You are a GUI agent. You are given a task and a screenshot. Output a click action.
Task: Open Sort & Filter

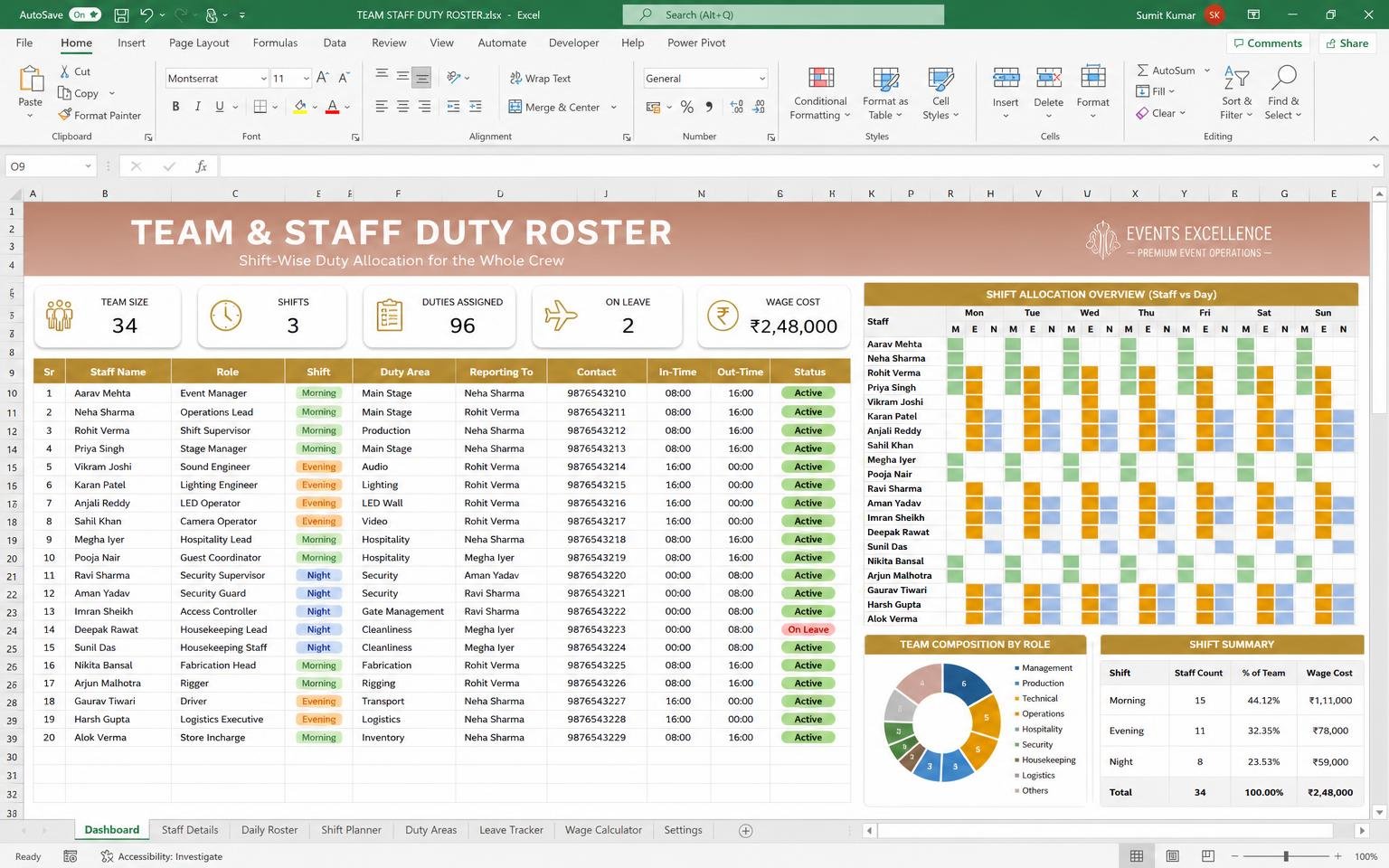click(1236, 93)
